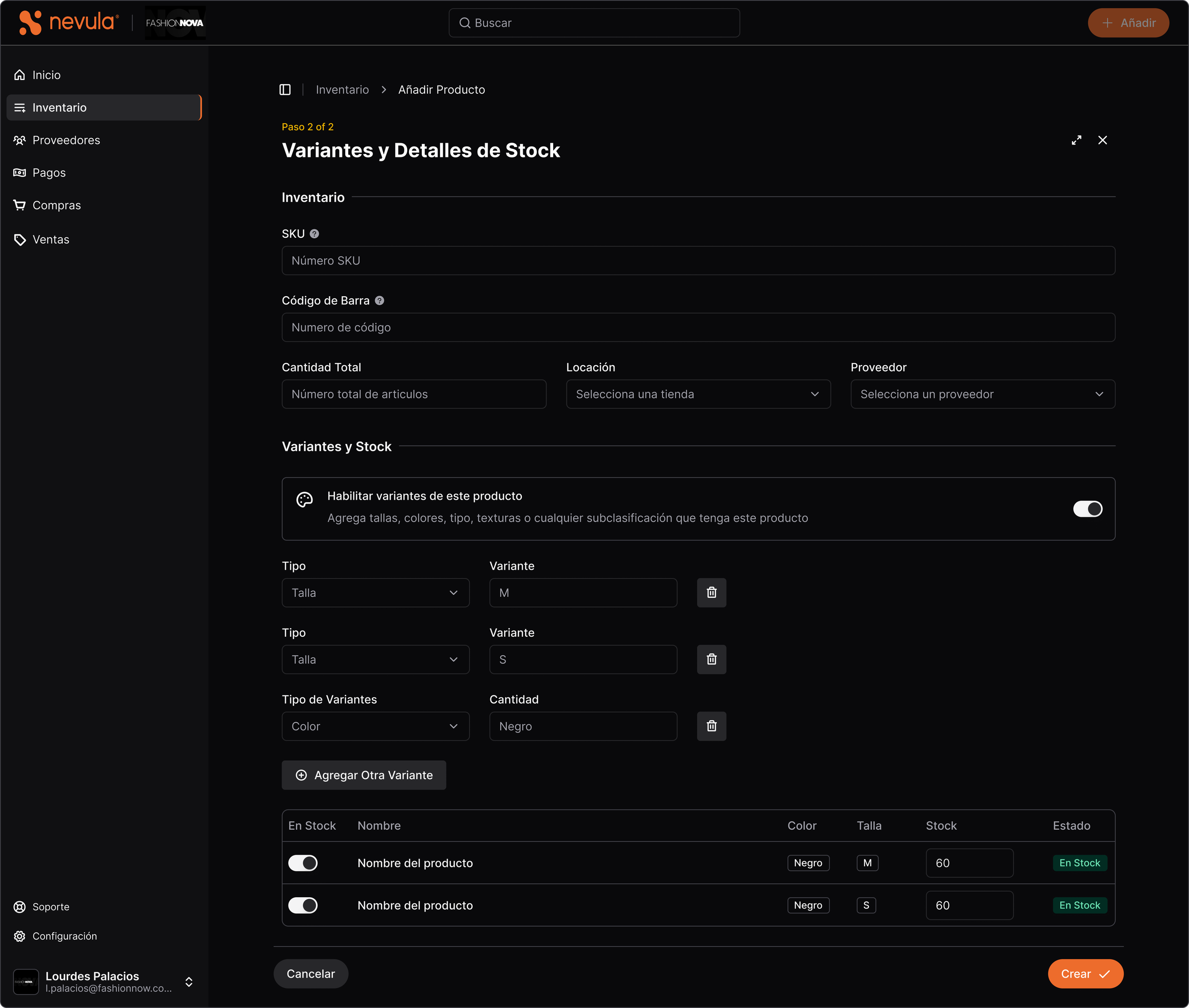1189x1008 pixels.
Task: Open the Proveedor dropdown
Action: pos(982,394)
